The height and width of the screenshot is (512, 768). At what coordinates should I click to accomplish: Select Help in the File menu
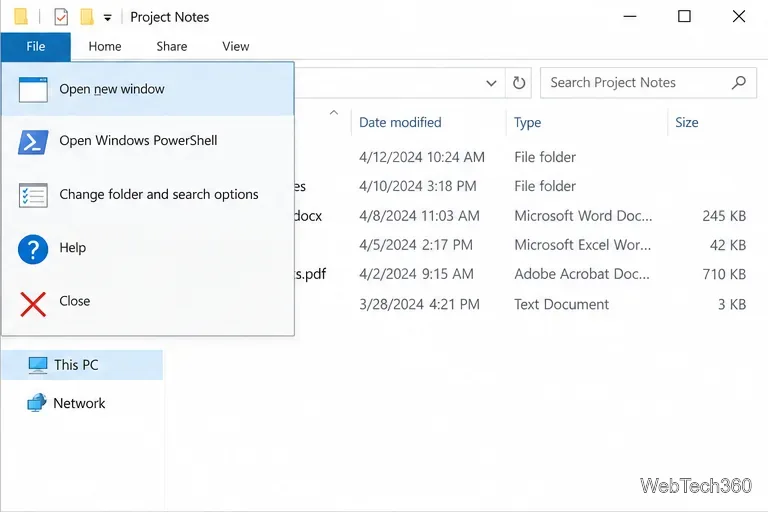tap(148, 248)
